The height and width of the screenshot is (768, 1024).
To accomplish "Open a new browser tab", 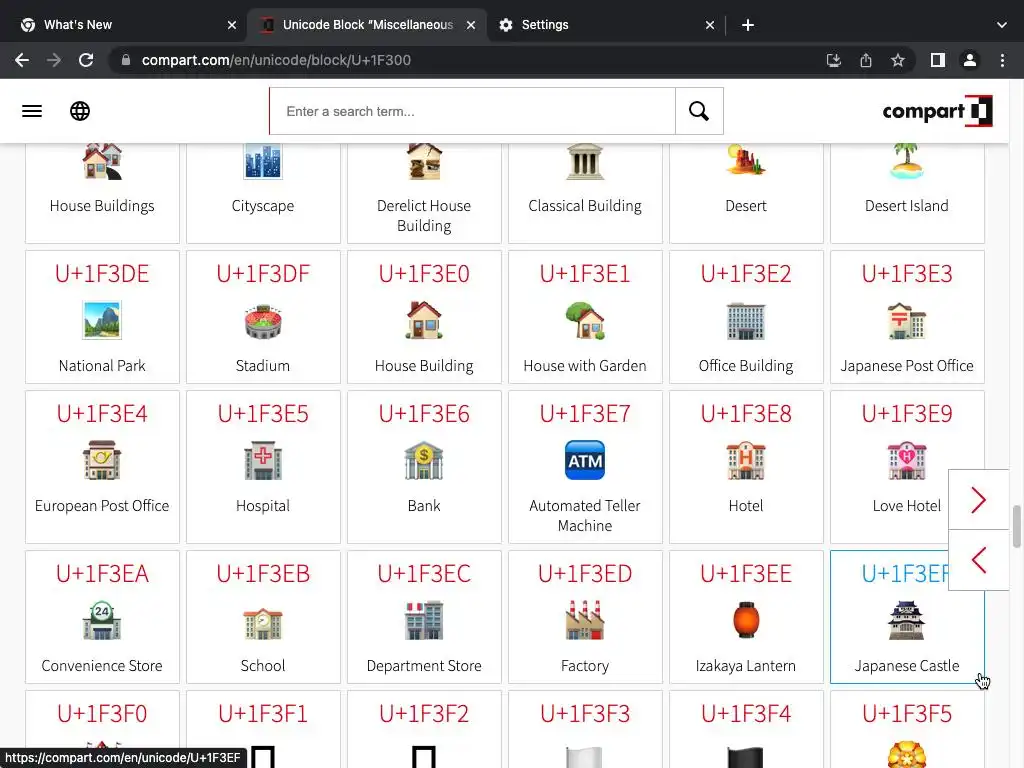I will pos(748,25).
